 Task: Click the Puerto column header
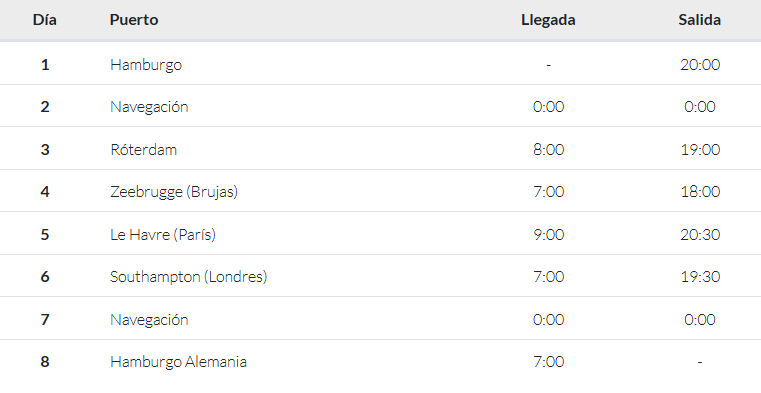coord(134,20)
